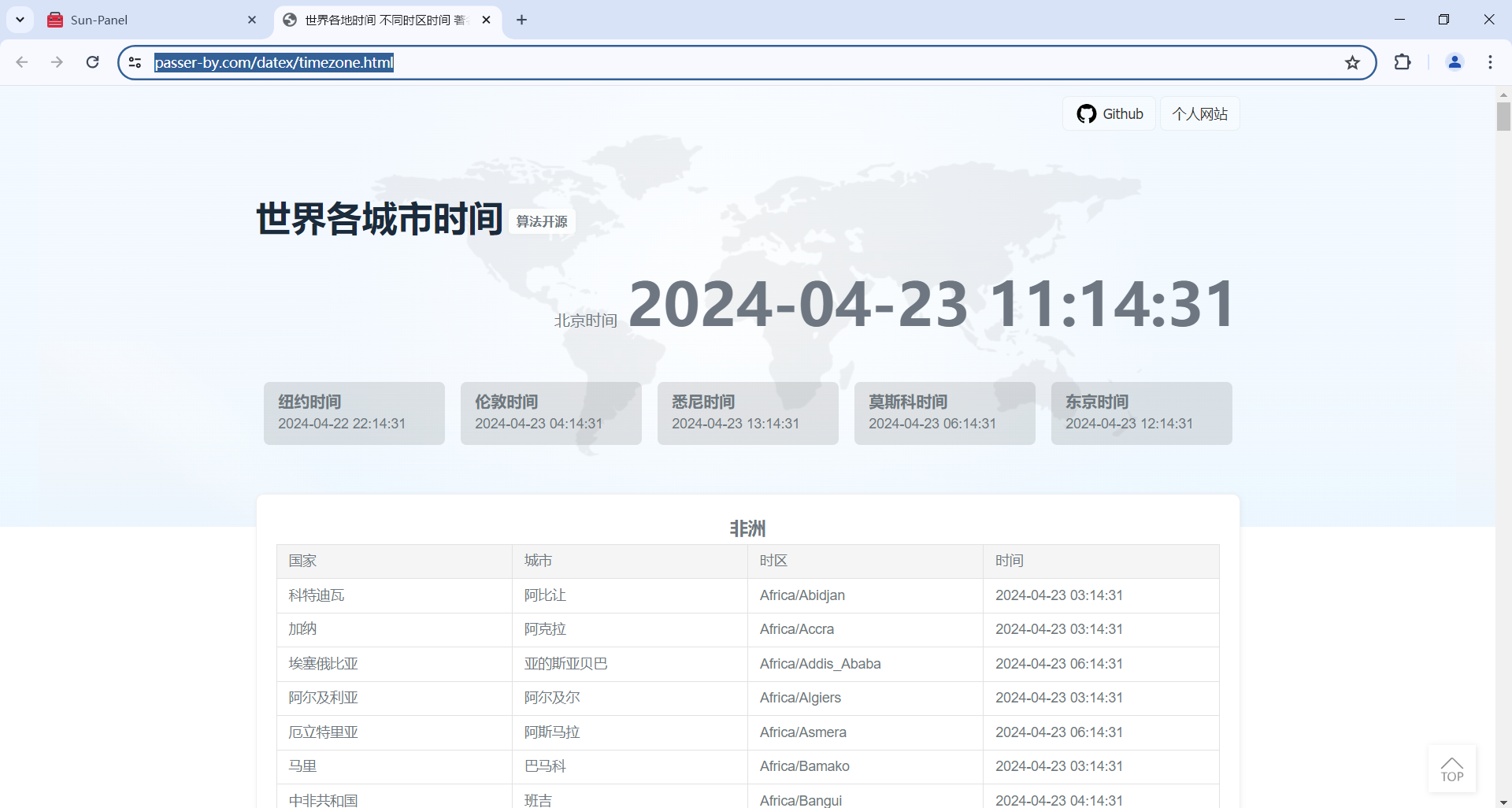Select the 巴马科 city cell
This screenshot has height=808, width=1512.
click(630, 766)
